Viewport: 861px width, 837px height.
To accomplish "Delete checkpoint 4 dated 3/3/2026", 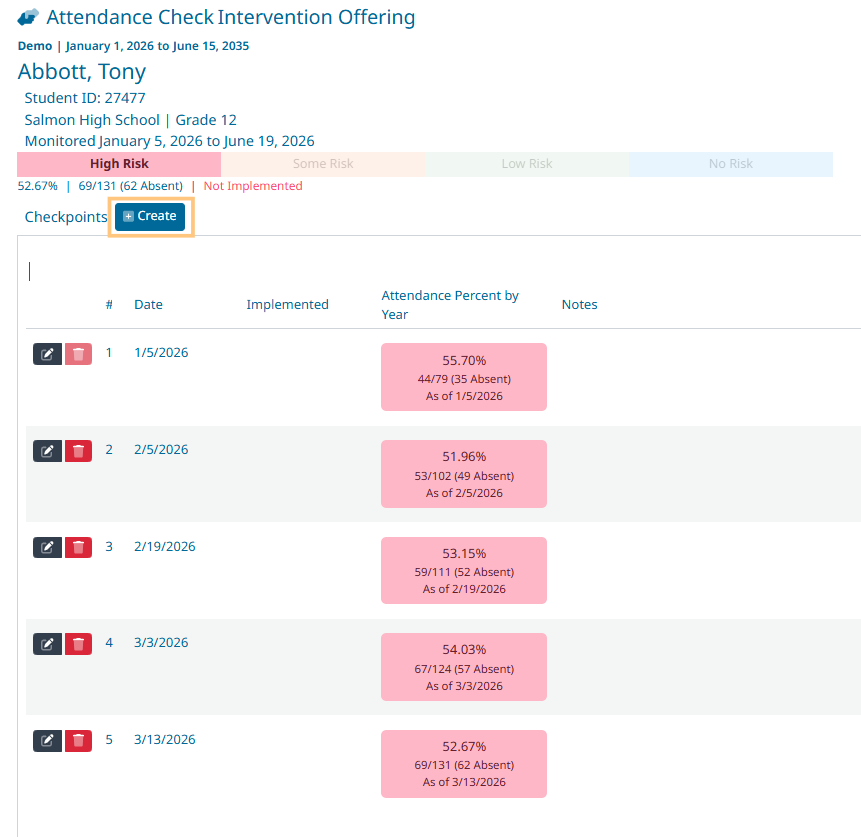I will pos(78,644).
